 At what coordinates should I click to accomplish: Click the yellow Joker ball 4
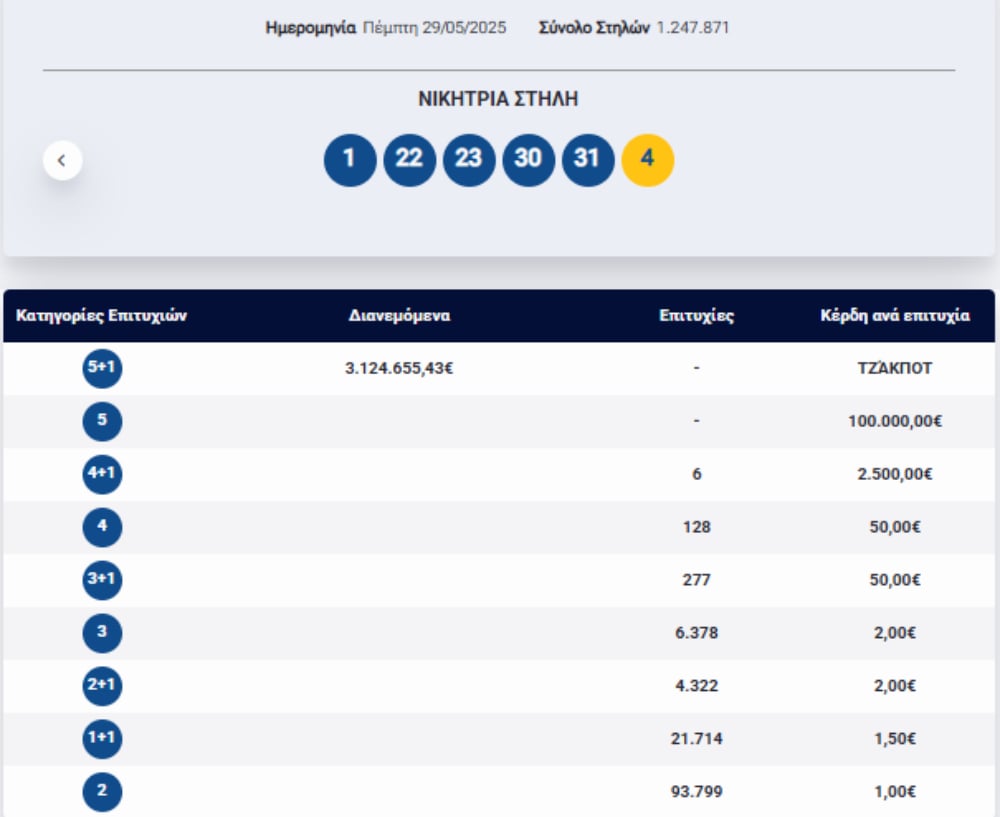tap(647, 160)
